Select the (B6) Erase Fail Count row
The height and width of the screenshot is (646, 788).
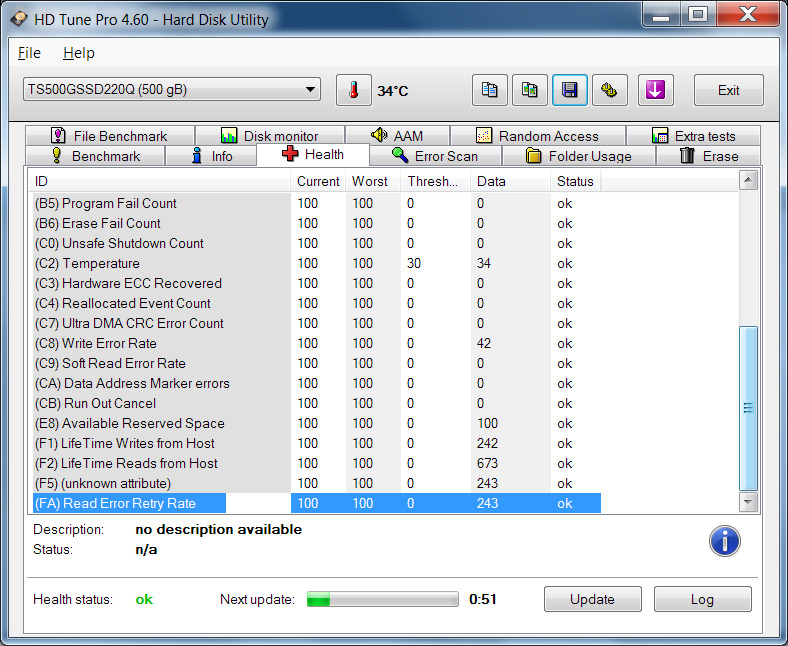pos(317,223)
